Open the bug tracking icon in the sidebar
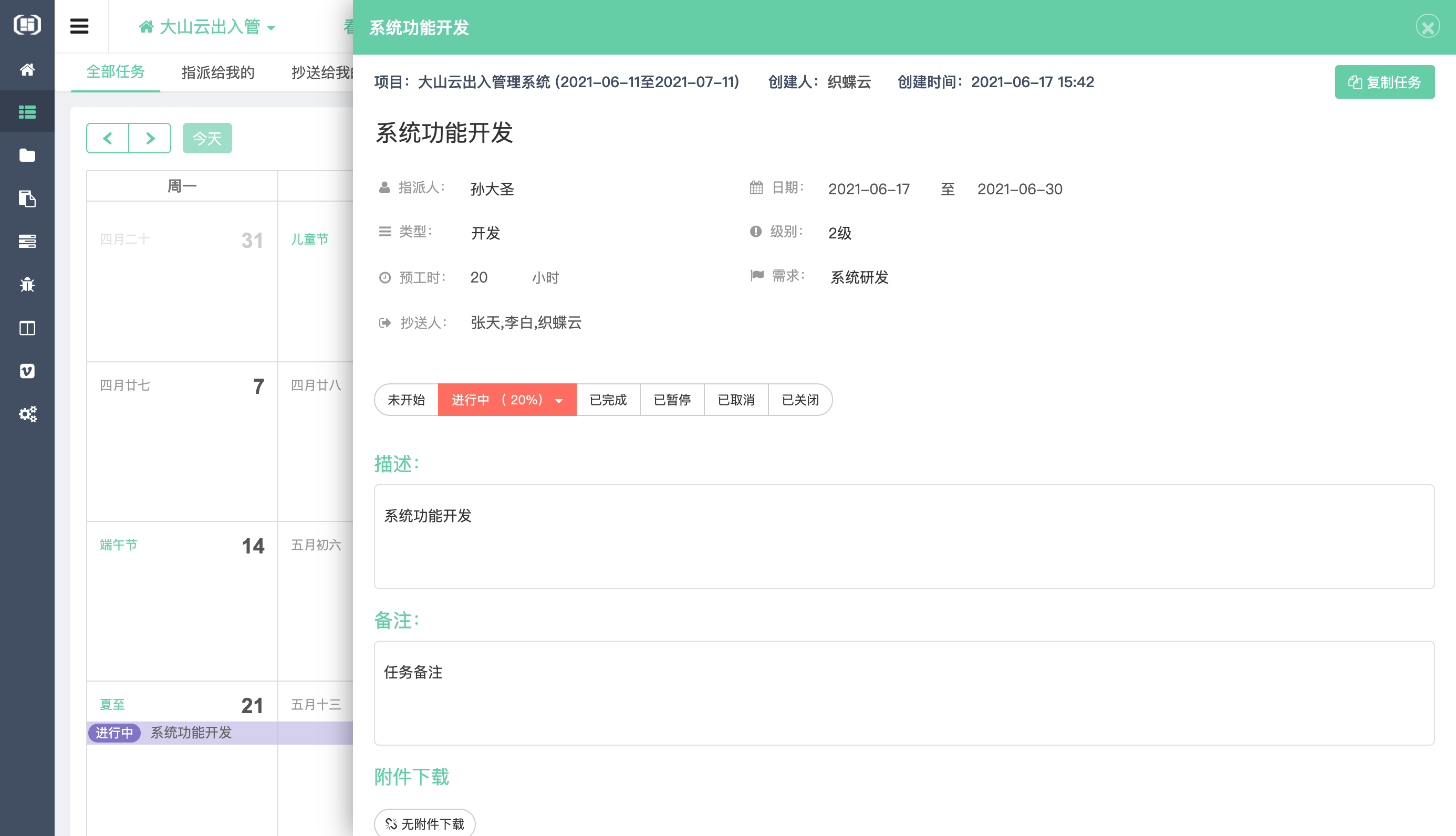 pos(27,285)
